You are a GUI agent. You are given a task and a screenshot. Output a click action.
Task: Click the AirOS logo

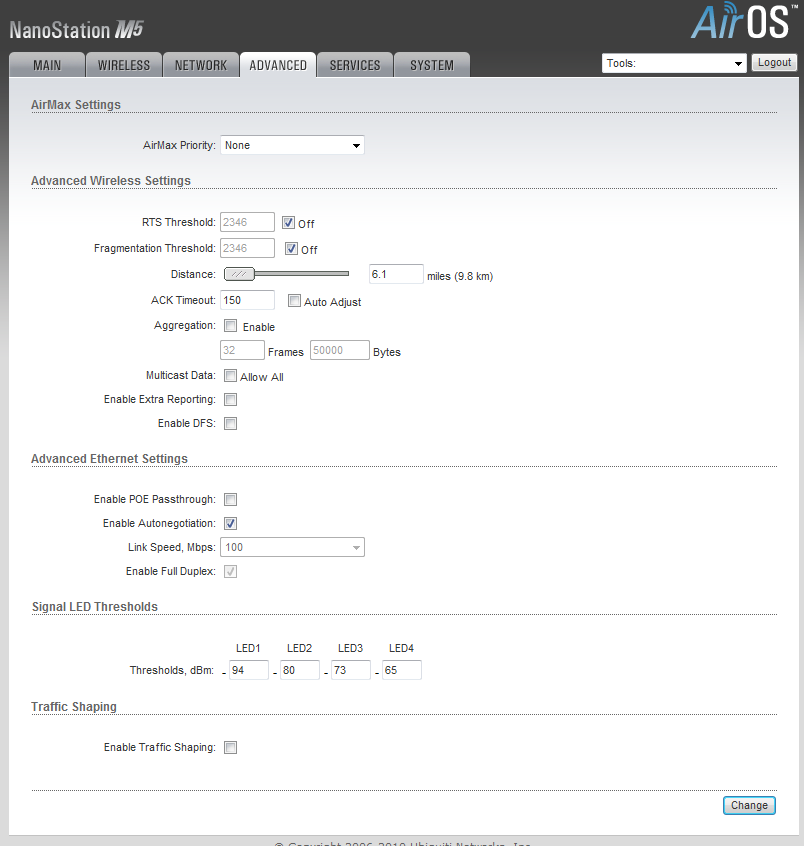744,21
